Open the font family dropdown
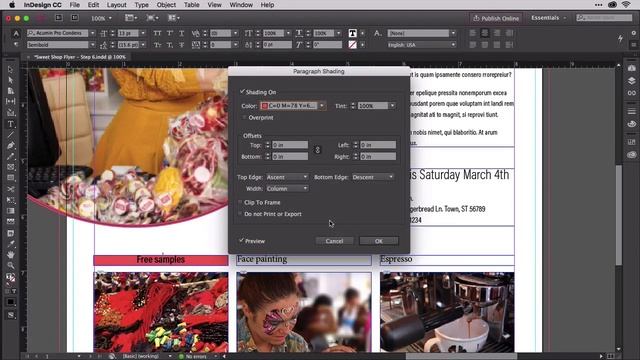Image resolution: width=640 pixels, height=360 pixels. tap(92, 33)
